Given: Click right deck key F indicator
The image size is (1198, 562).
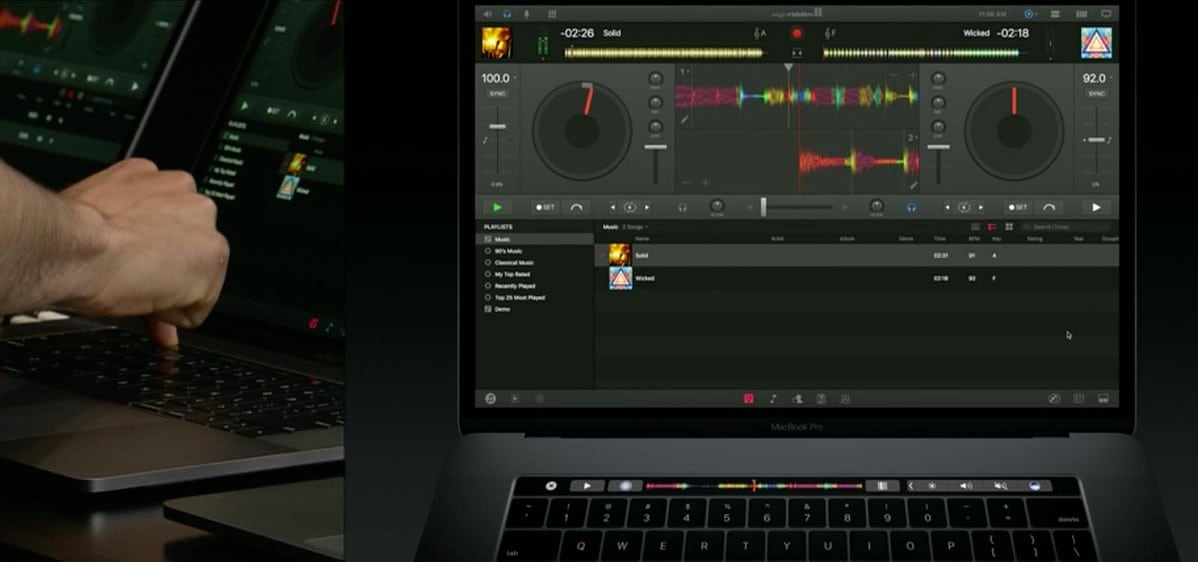Looking at the screenshot, I should point(831,33).
